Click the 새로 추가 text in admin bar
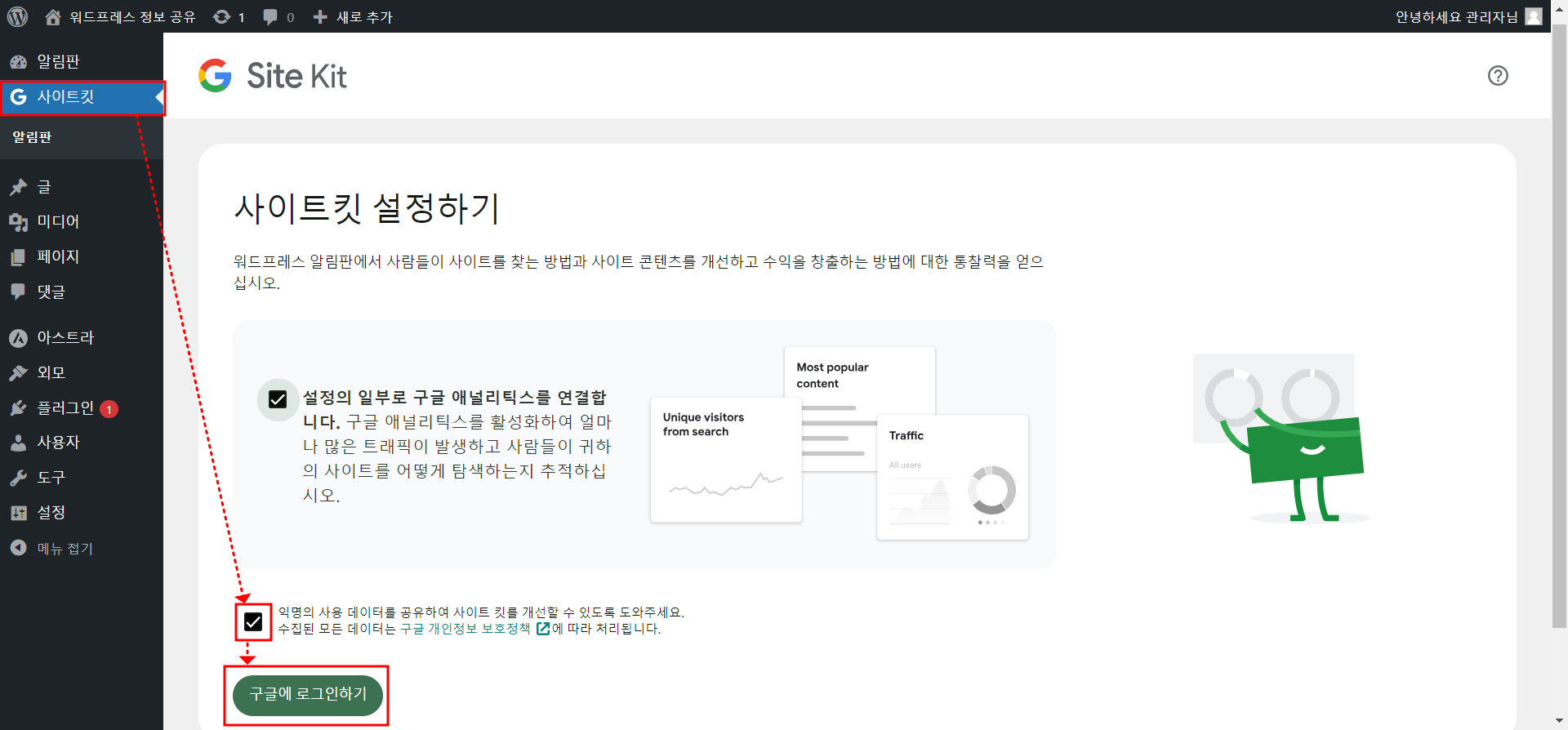 pyautogui.click(x=364, y=17)
